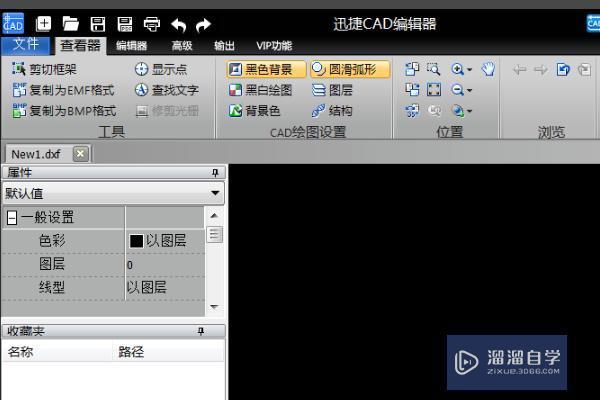Click the Save As icon
600x400 pixels.
(125, 24)
